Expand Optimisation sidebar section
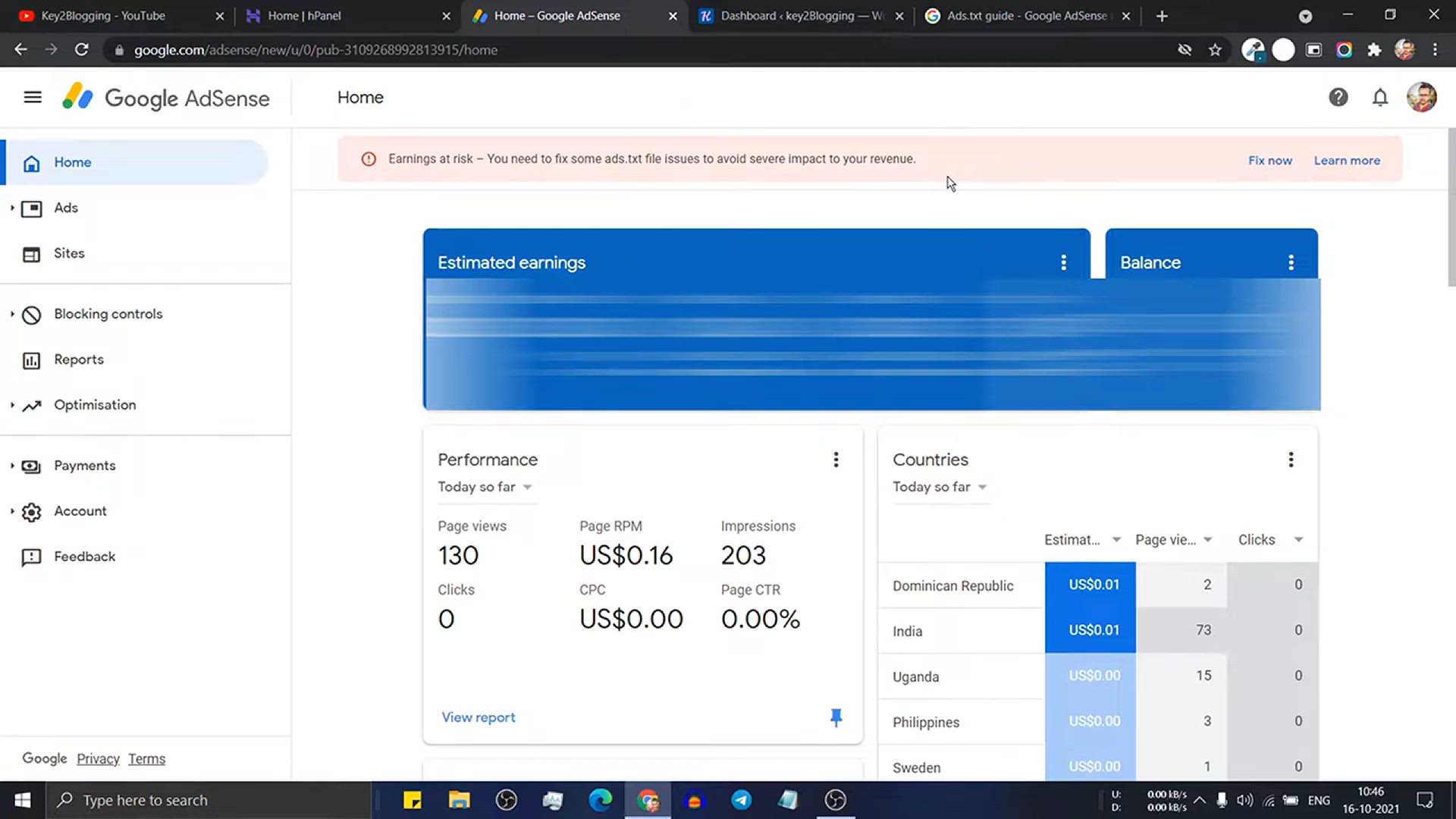The image size is (1456, 819). pos(12,405)
